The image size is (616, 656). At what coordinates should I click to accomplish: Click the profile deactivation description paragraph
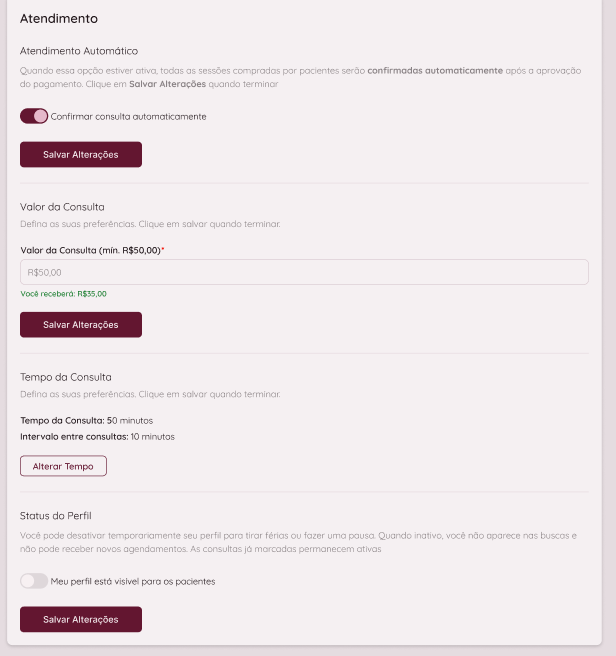(x=298, y=542)
